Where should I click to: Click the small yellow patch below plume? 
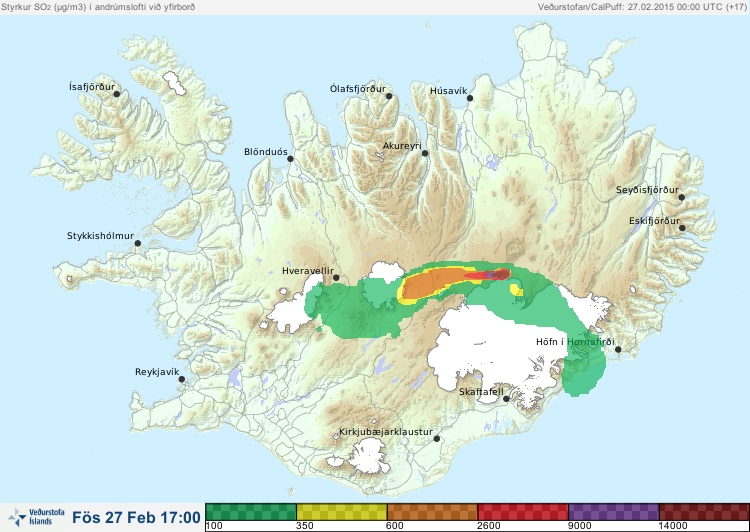[516, 290]
